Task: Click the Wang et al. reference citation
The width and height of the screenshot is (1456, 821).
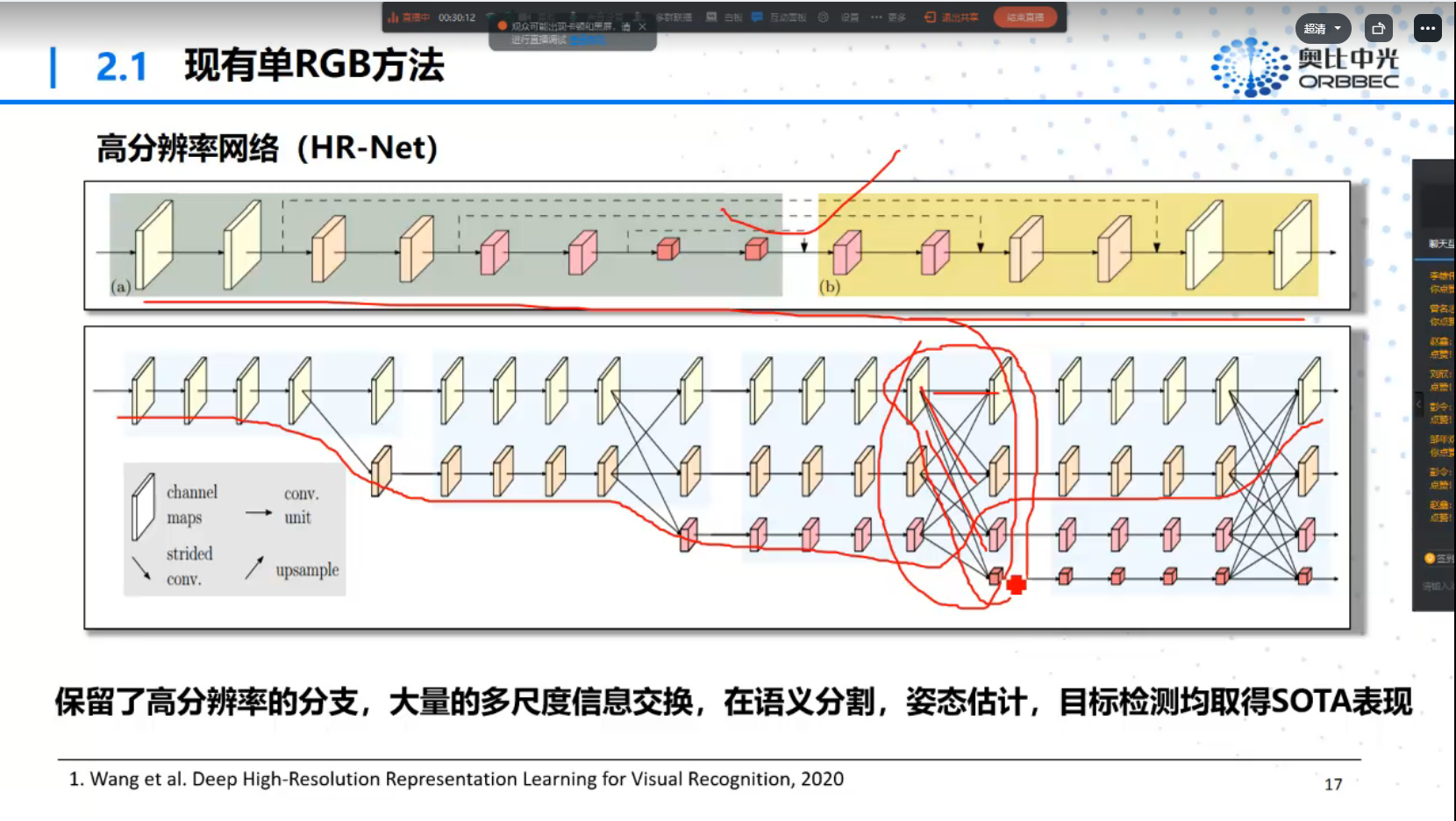Action: click(456, 779)
